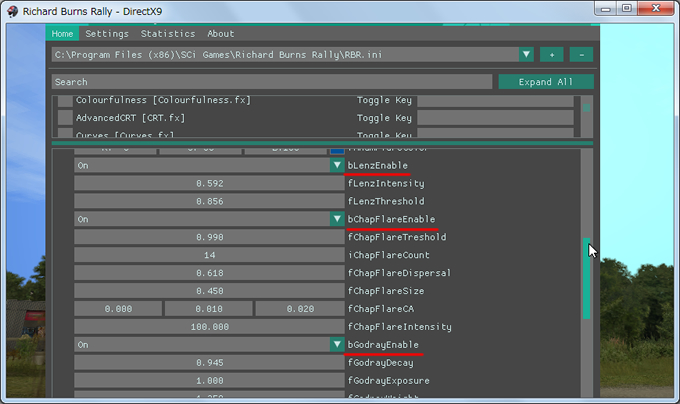Click the fChapFlareIntensity value 100.000
Screen dimensions: 680x404
coord(209,327)
